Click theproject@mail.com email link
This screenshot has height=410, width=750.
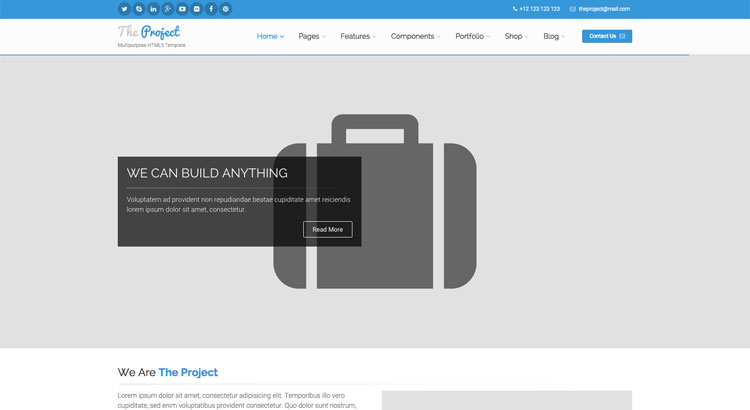[x=603, y=9]
